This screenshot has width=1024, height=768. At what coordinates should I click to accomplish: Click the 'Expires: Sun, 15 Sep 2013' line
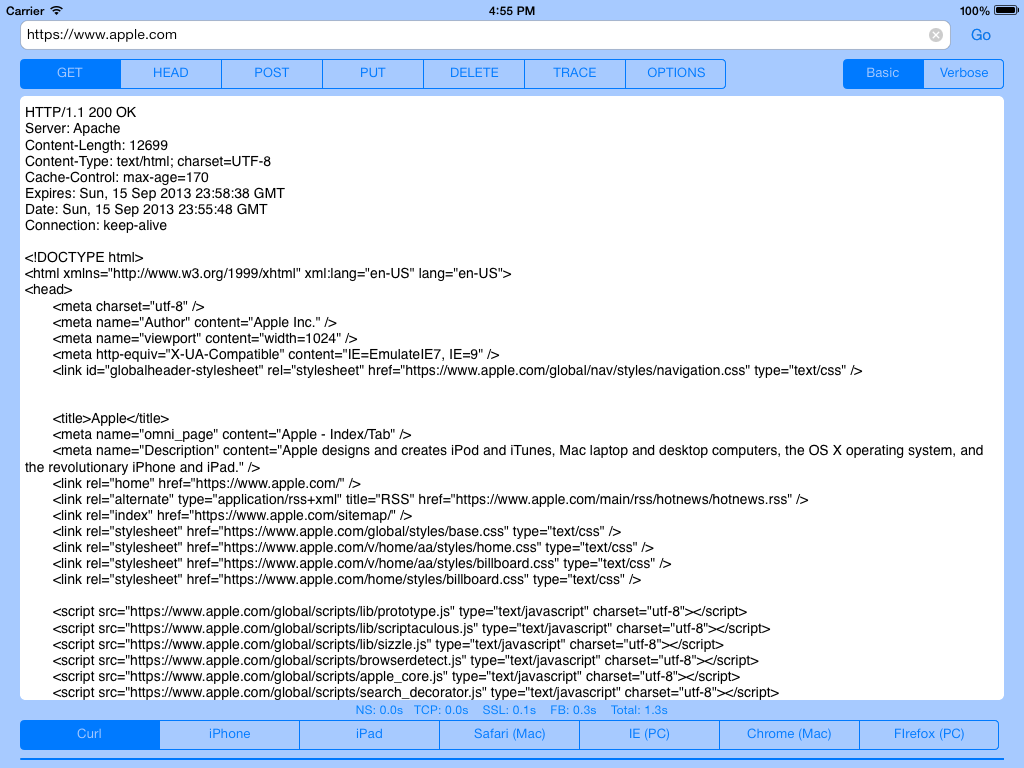[x=155, y=193]
